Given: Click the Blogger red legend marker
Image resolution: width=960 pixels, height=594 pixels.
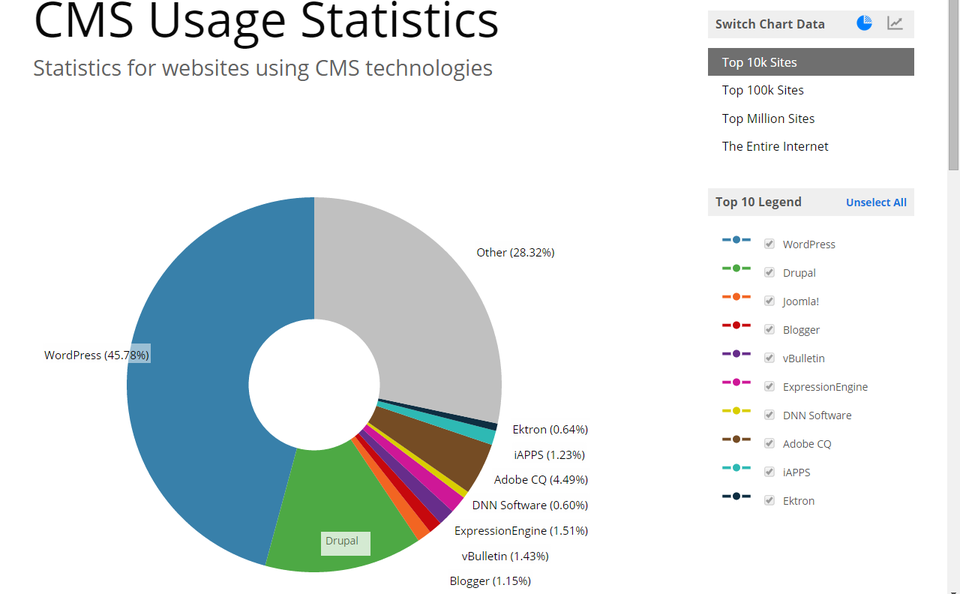Looking at the screenshot, I should point(736,326).
